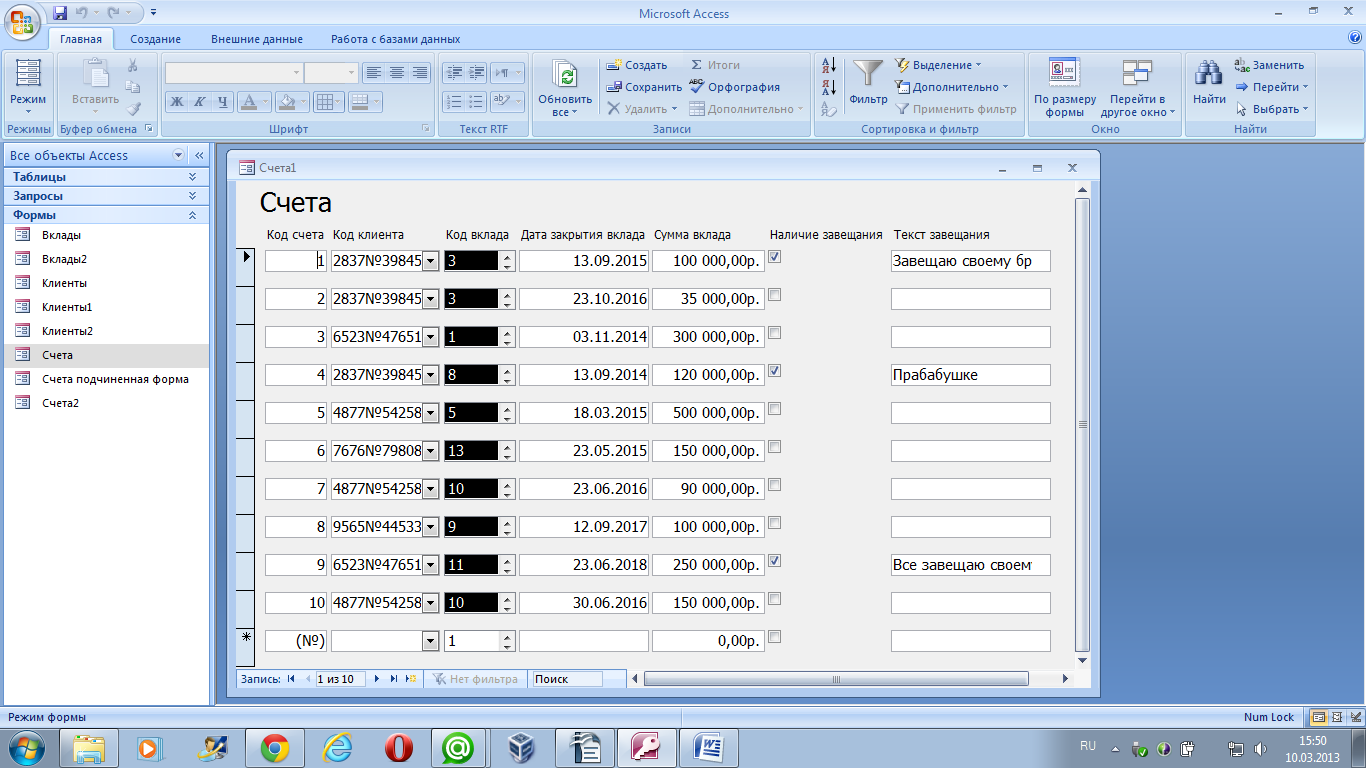Viewport: 1366px width, 768px height.
Task: Toggle Наличие завещания checkbox for account 6
Action: coord(775,447)
